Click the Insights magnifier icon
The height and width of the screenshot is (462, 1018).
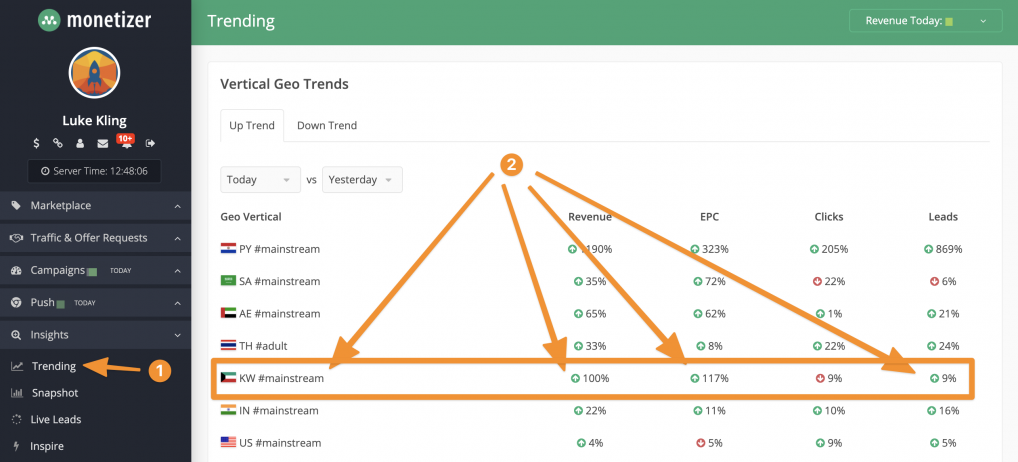(16, 335)
